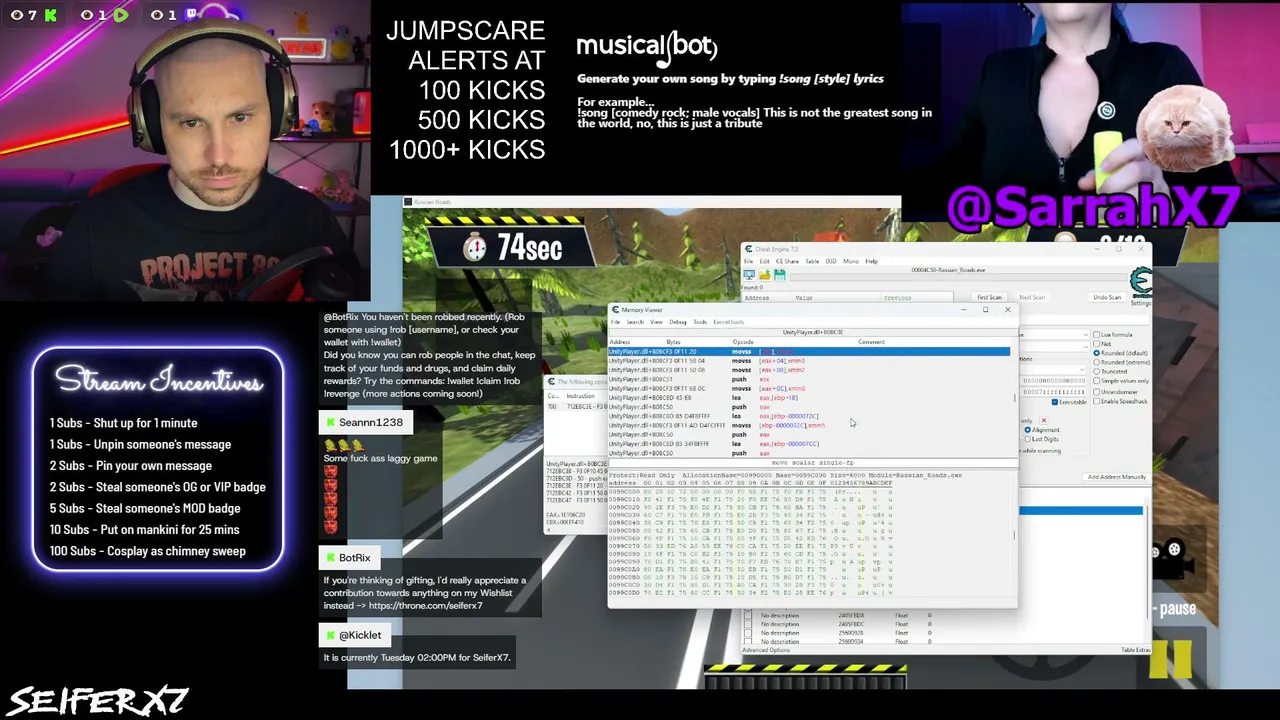Click the open file folder icon in Cheat Engine

765,275
